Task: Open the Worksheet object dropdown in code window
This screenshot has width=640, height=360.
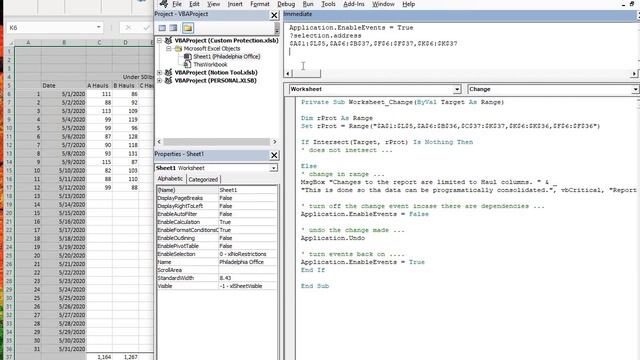Action: pyautogui.click(x=457, y=89)
